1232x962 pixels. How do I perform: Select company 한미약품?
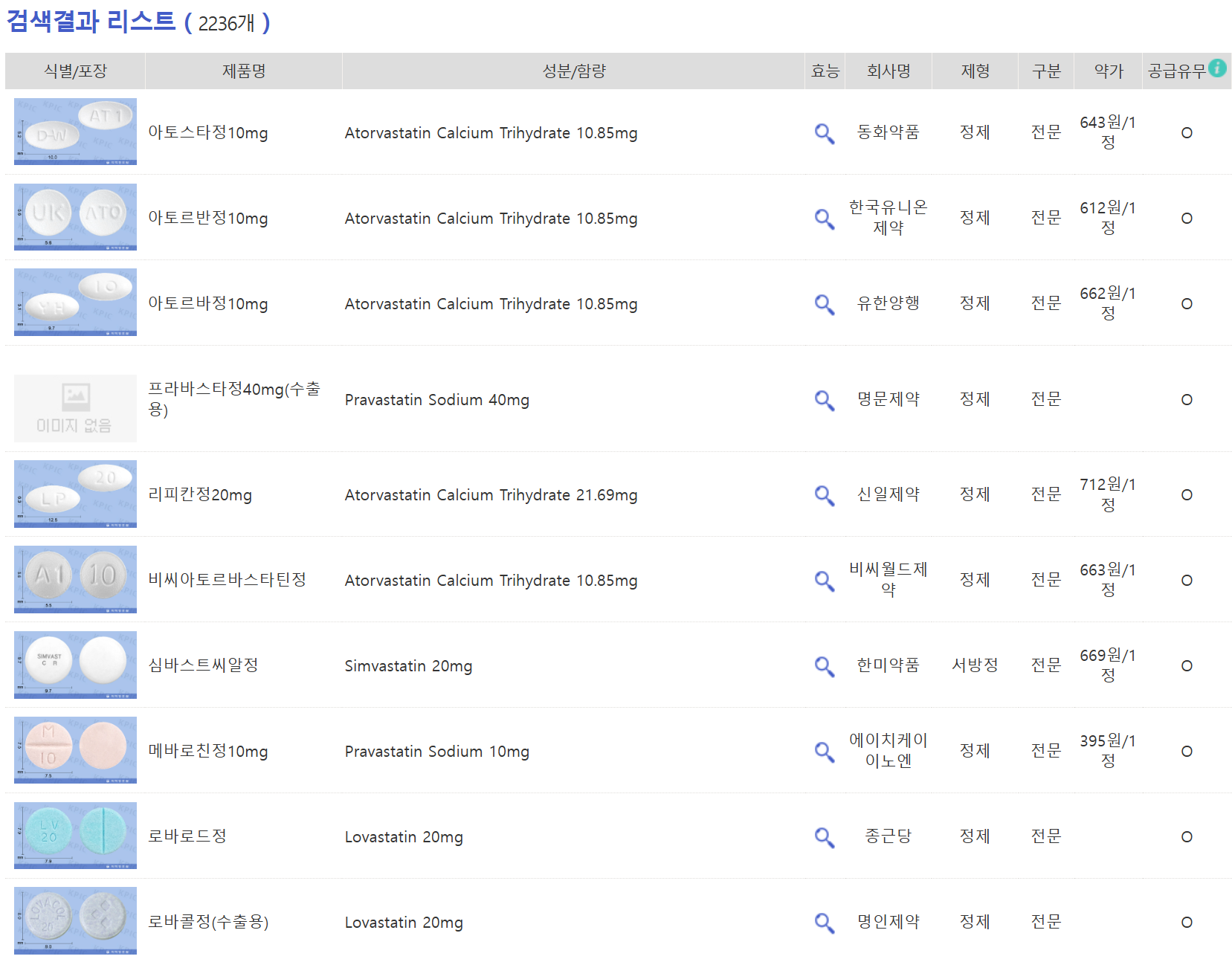[x=888, y=665]
